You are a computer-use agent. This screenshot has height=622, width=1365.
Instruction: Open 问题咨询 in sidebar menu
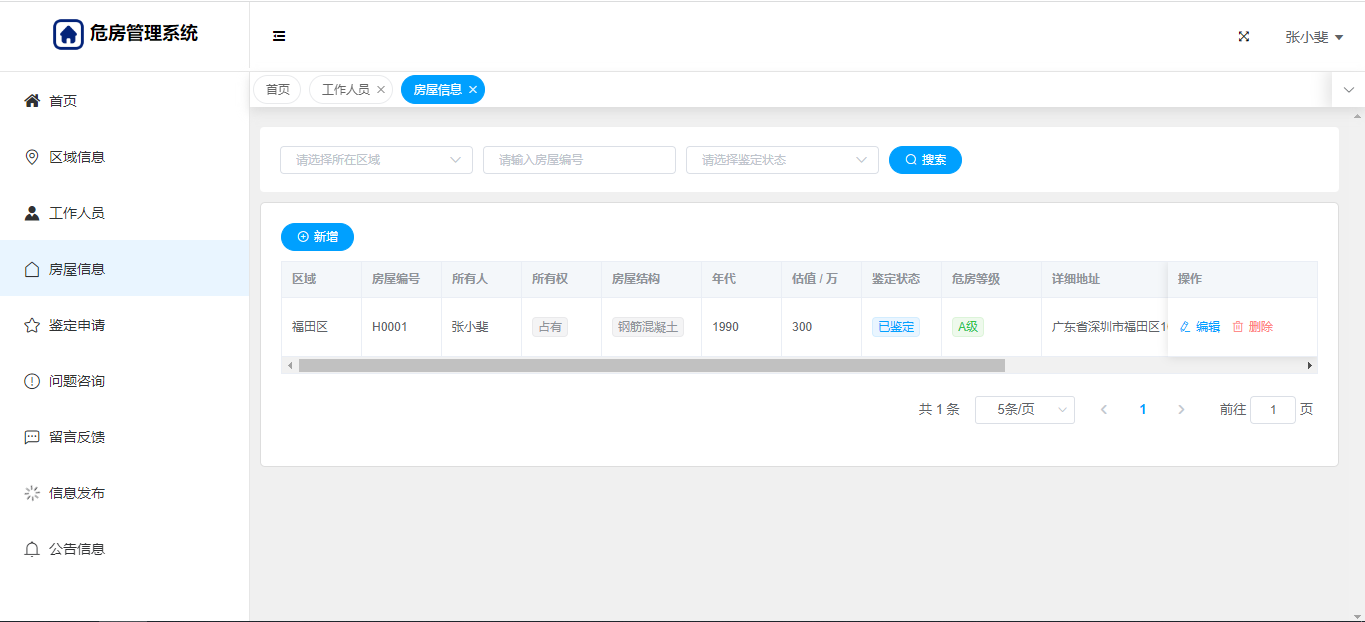click(x=77, y=381)
